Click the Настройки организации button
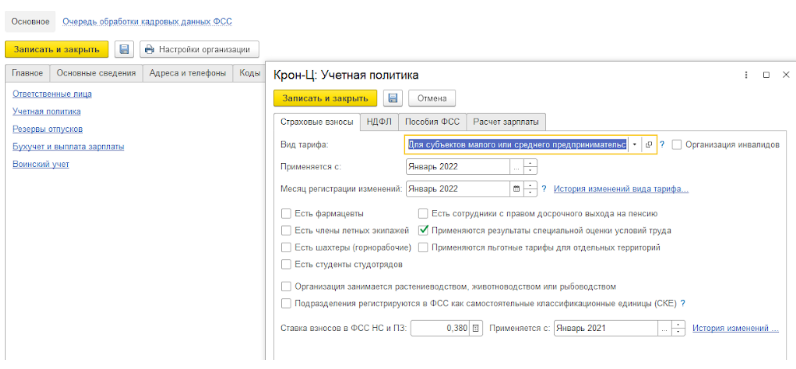Viewport: 796px width, 369px height. pyautogui.click(x=199, y=49)
